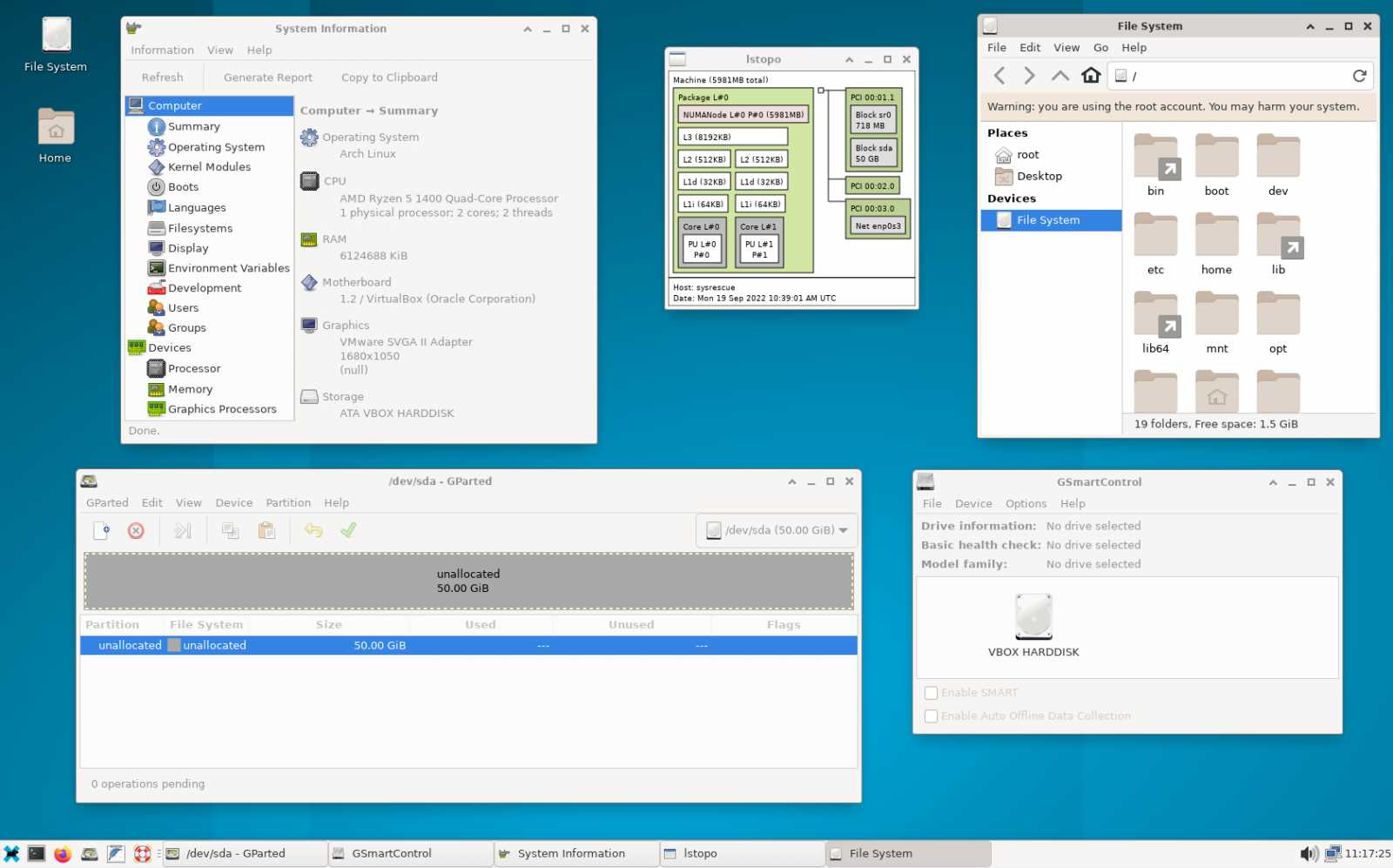Launch the terminal from the taskbar
1393x868 pixels.
pos(37,854)
